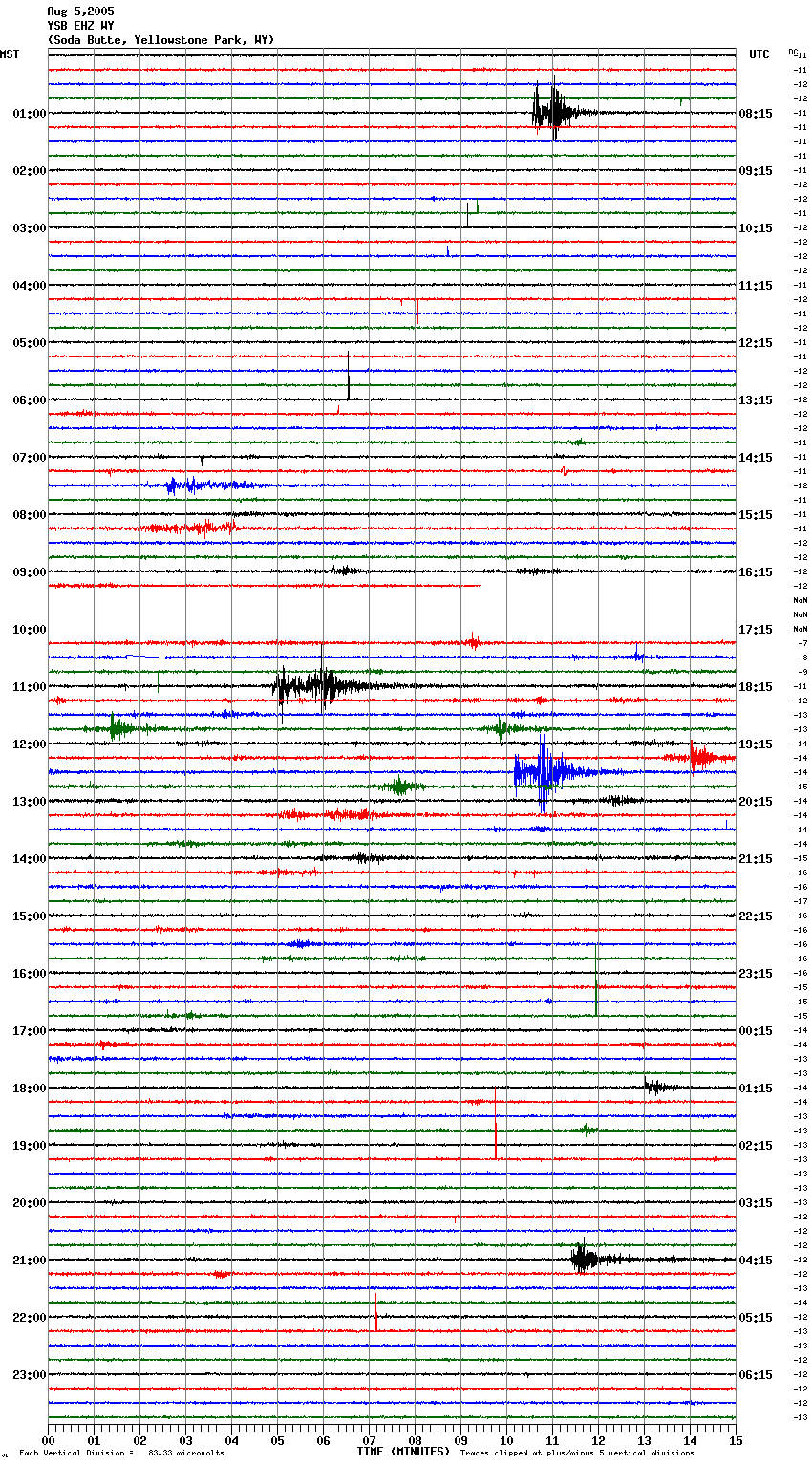The image size is (812, 1466).
Task: Click the 22:15 UTC time label
Action: [x=756, y=916]
